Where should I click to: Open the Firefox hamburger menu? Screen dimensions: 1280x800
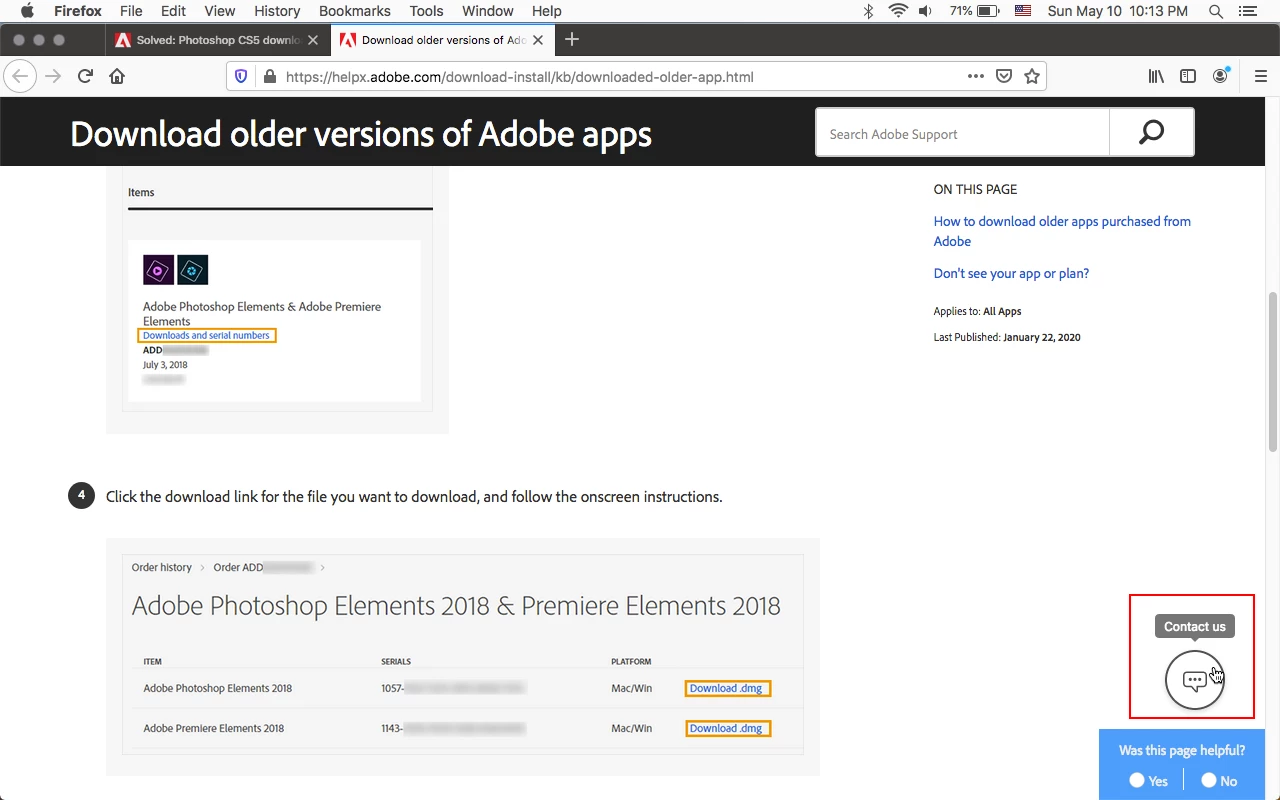tap(1260, 76)
